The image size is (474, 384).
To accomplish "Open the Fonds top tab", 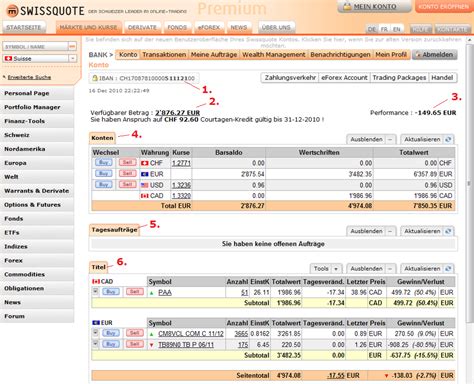I will click(x=177, y=27).
